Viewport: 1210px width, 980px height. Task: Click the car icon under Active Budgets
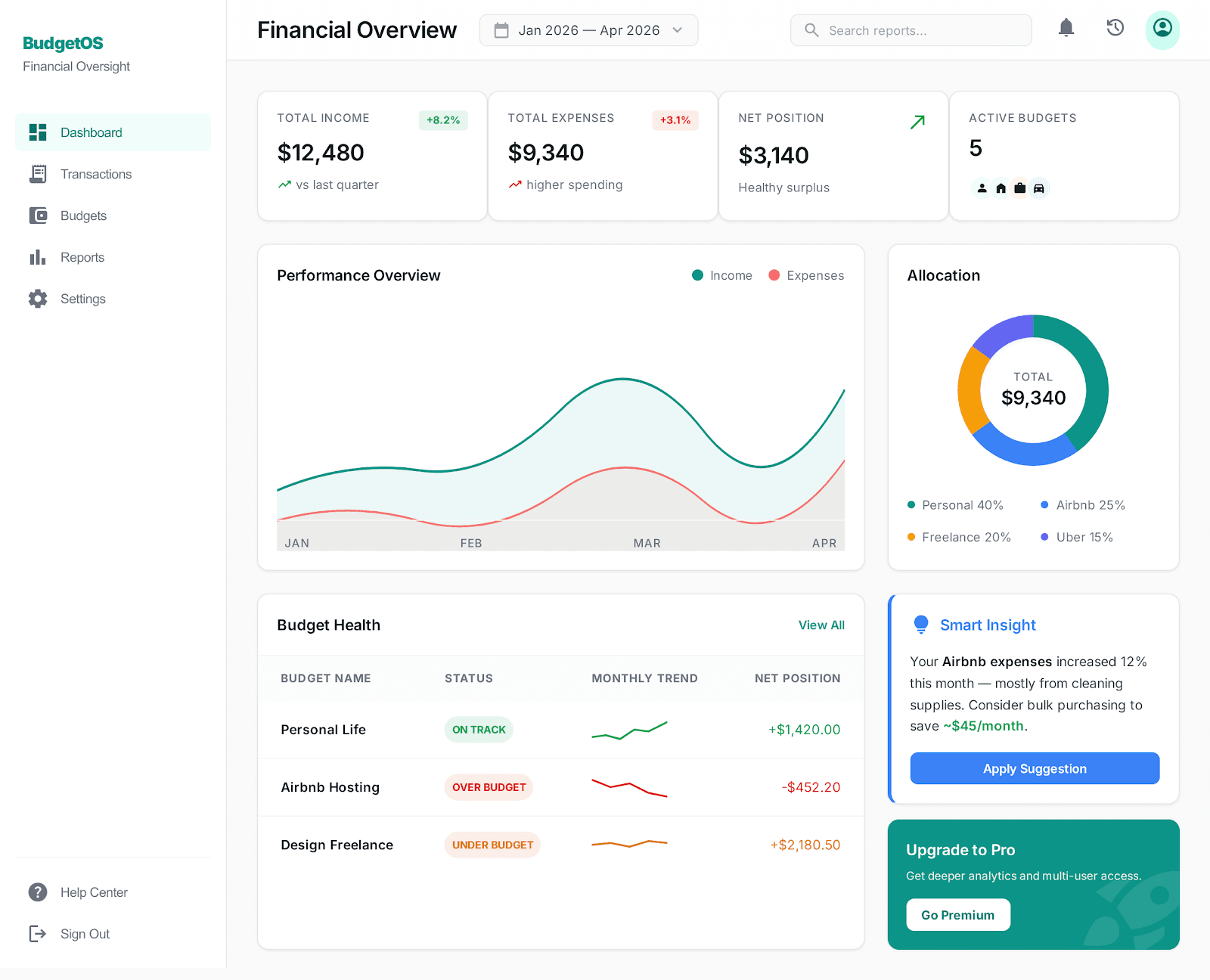(x=1039, y=188)
